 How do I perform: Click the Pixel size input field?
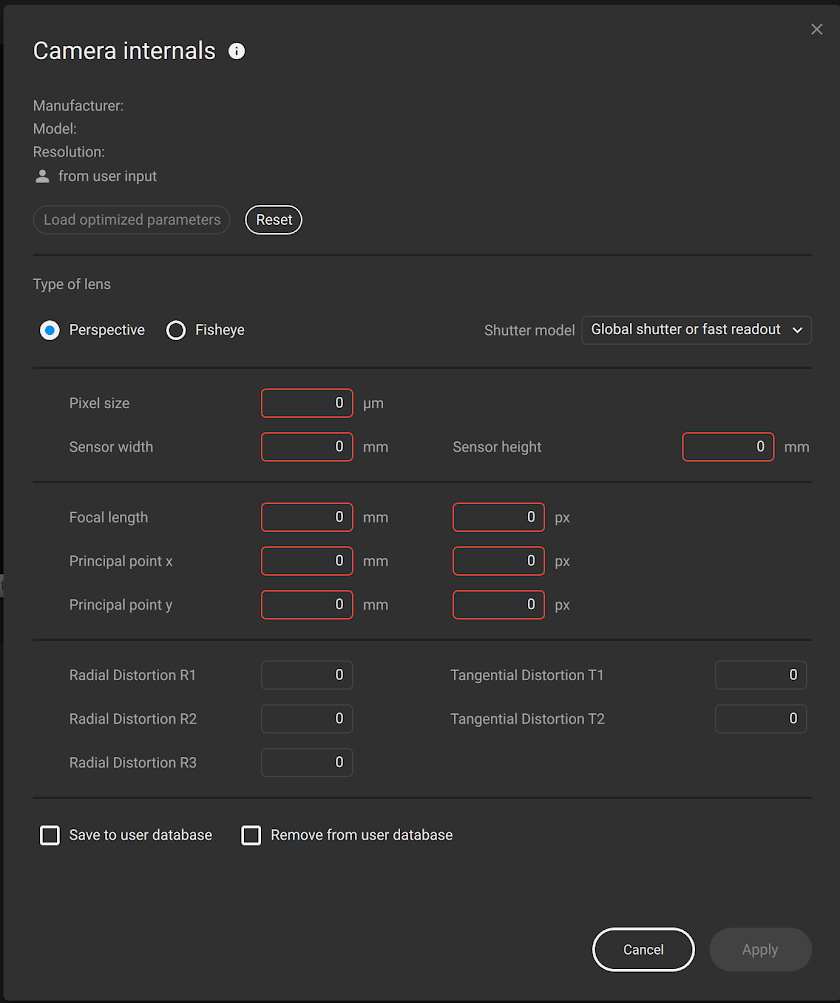pyautogui.click(x=307, y=403)
